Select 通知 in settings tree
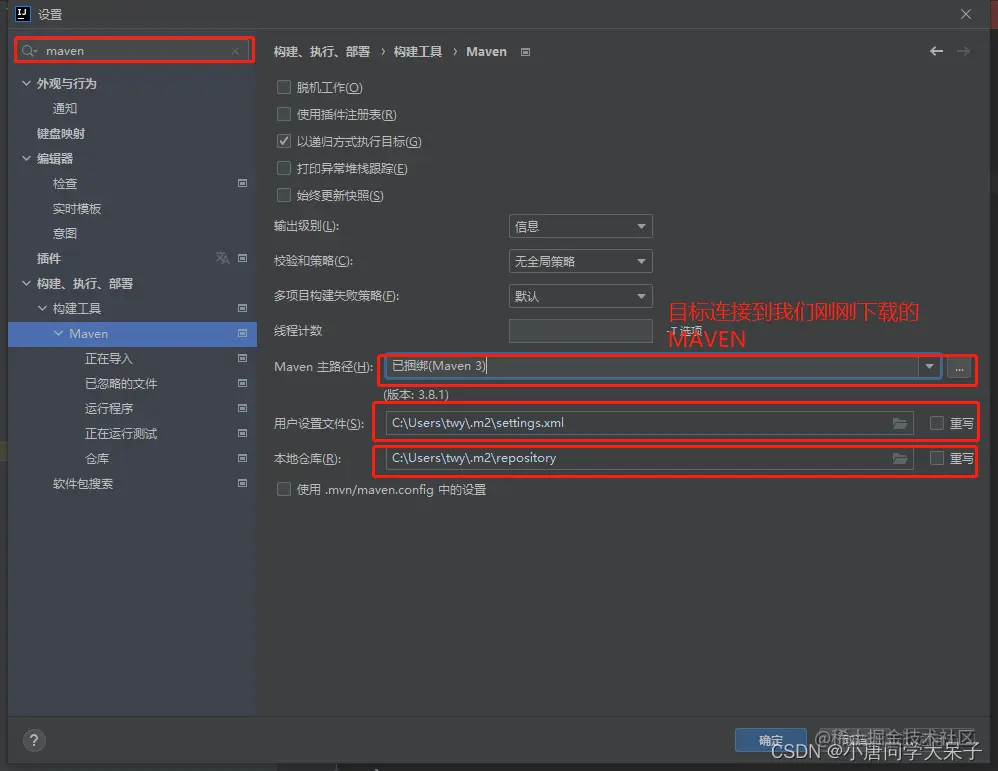The width and height of the screenshot is (998, 771). tap(65, 108)
